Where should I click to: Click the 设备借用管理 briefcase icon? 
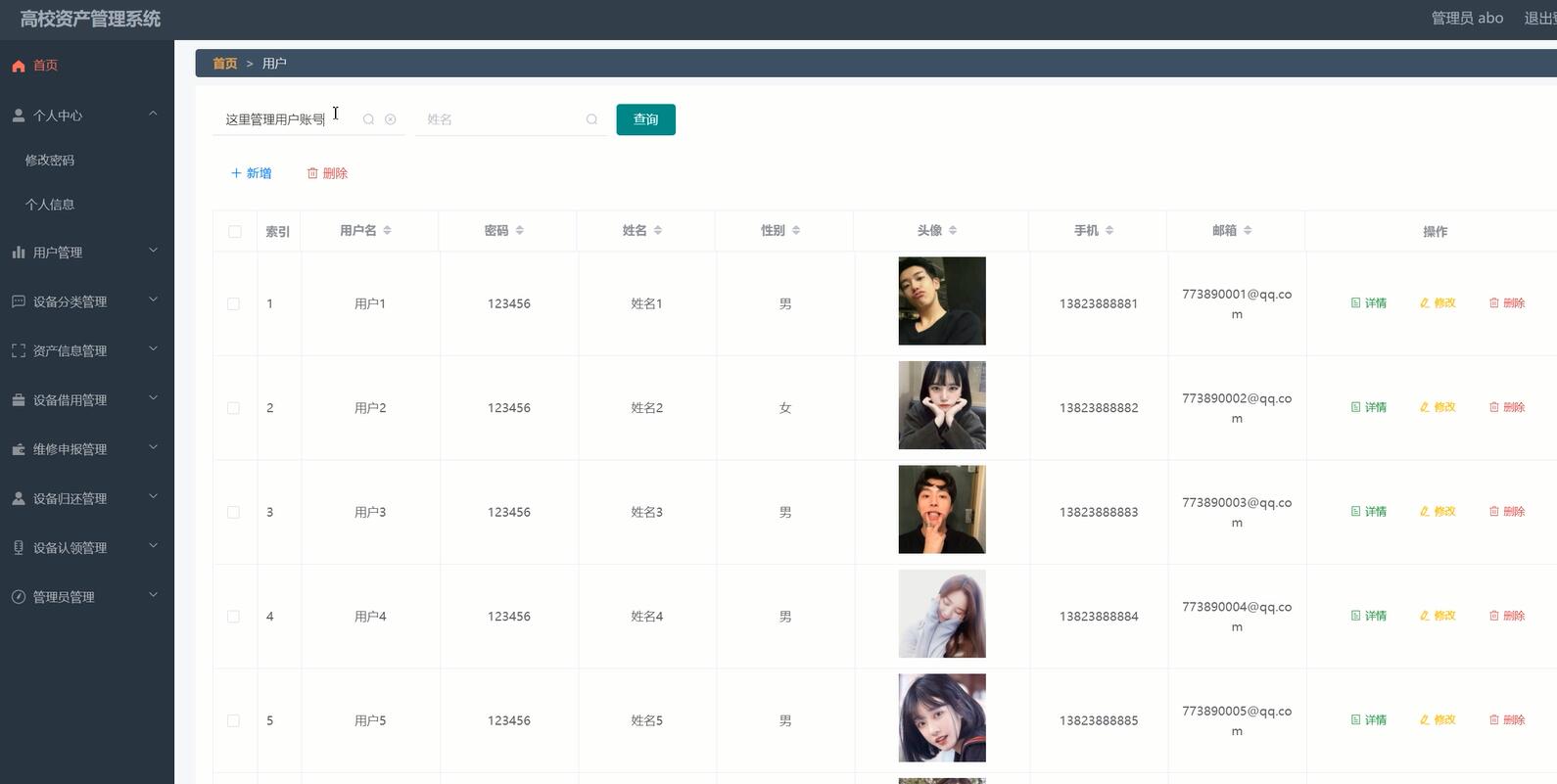click(x=18, y=400)
